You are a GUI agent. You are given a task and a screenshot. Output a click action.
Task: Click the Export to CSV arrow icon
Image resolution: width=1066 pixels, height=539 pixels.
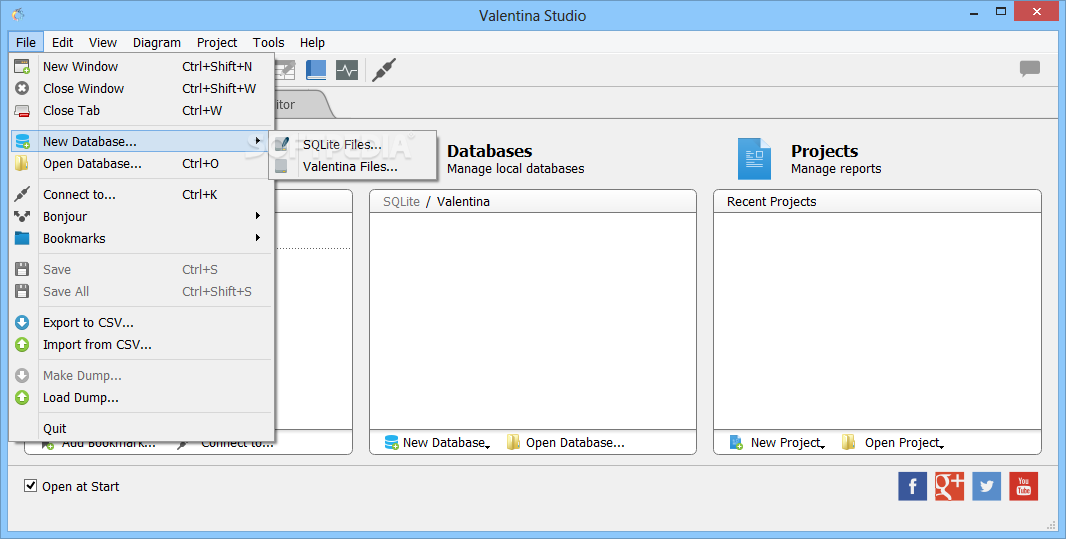coord(22,323)
